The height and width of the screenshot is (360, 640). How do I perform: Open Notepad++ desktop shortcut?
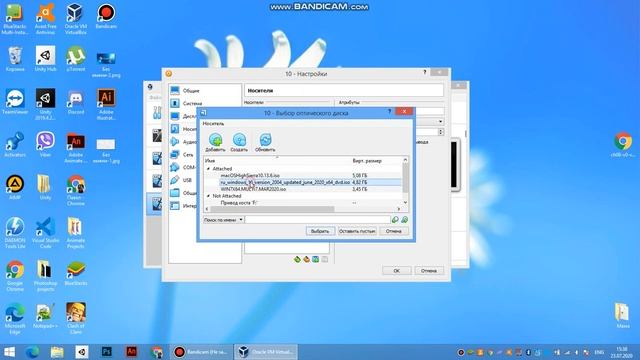point(45,316)
